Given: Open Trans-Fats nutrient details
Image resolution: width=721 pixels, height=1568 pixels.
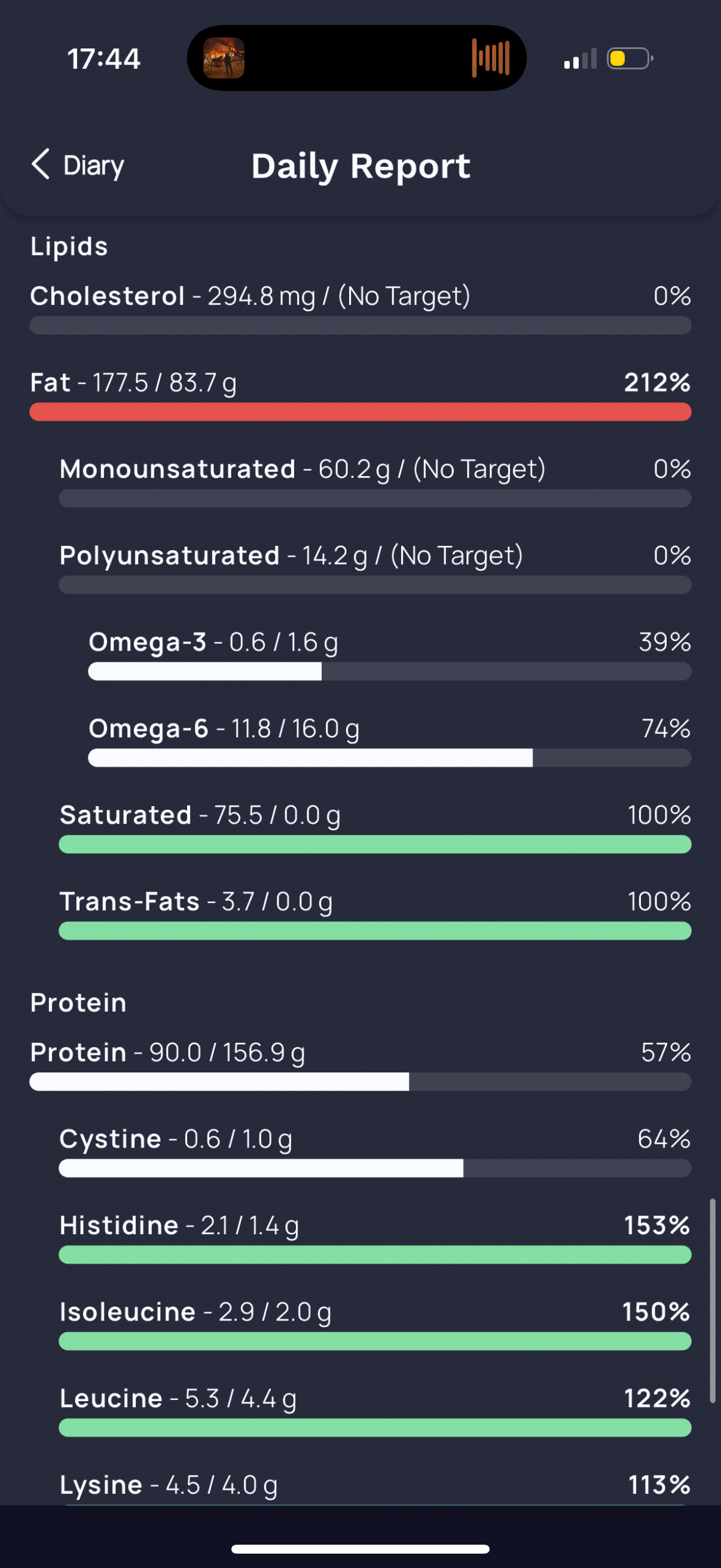Looking at the screenshot, I should tap(375, 914).
